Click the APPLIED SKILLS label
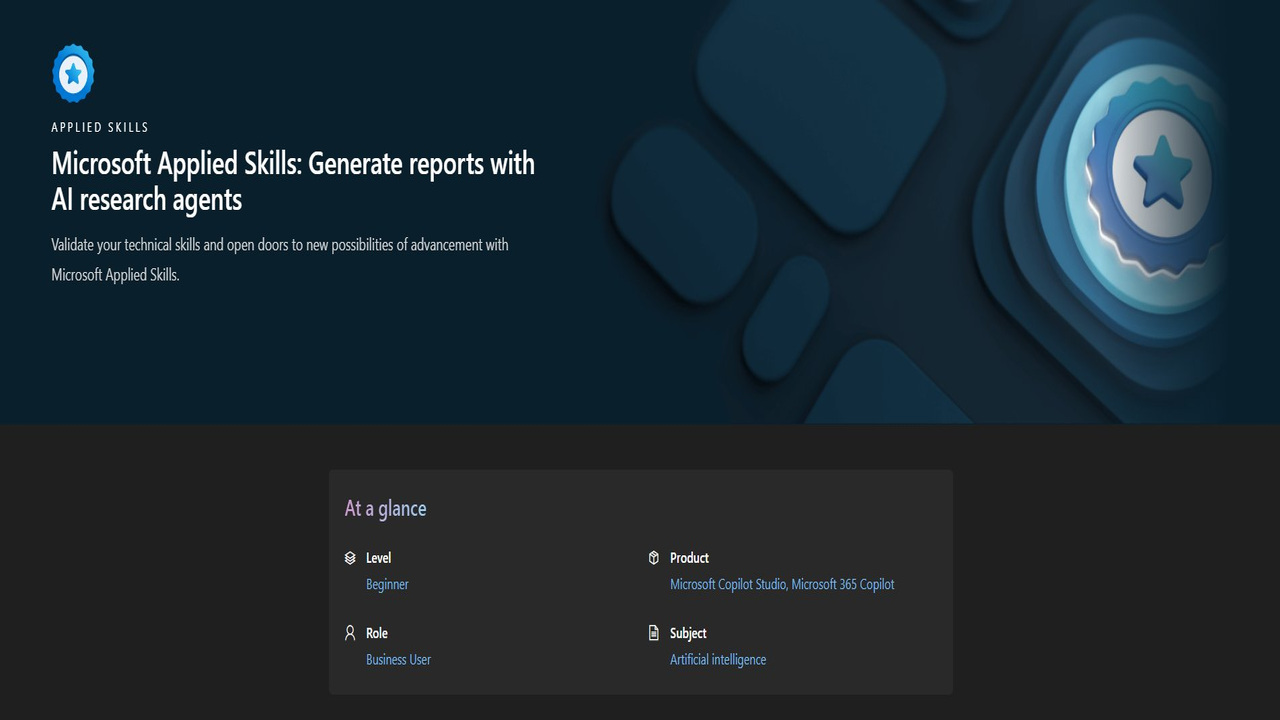This screenshot has width=1280, height=720. tap(100, 127)
